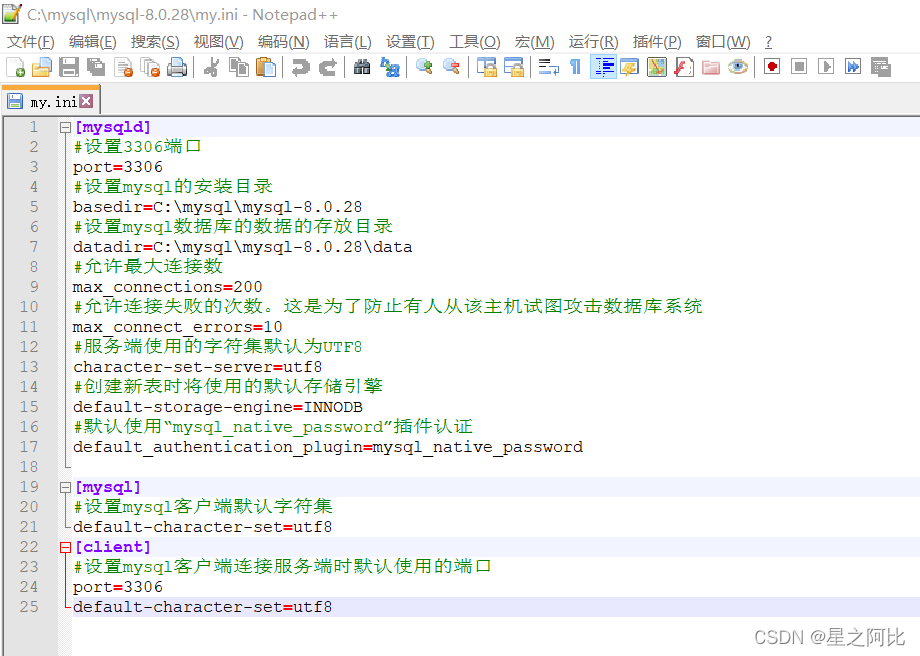Image resolution: width=920 pixels, height=656 pixels.
Task: Open the Replace dialog icon
Action: [390, 67]
